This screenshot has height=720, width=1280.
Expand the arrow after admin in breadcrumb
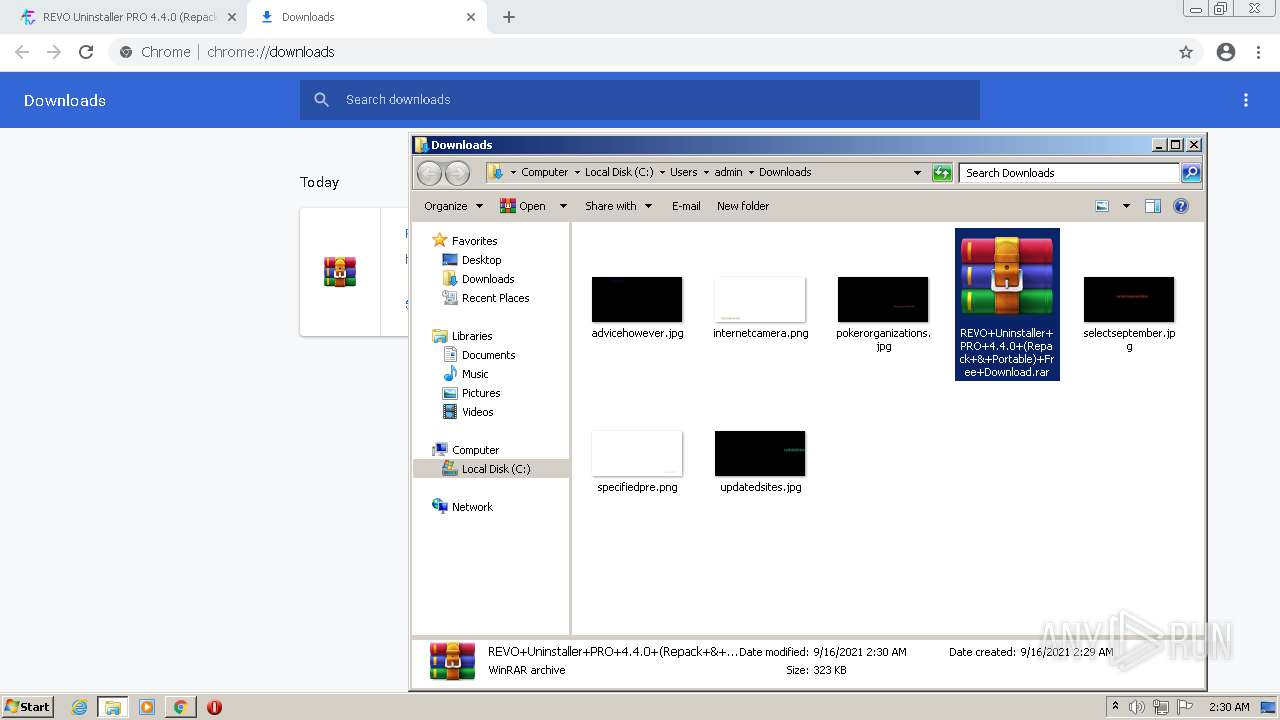[751, 173]
